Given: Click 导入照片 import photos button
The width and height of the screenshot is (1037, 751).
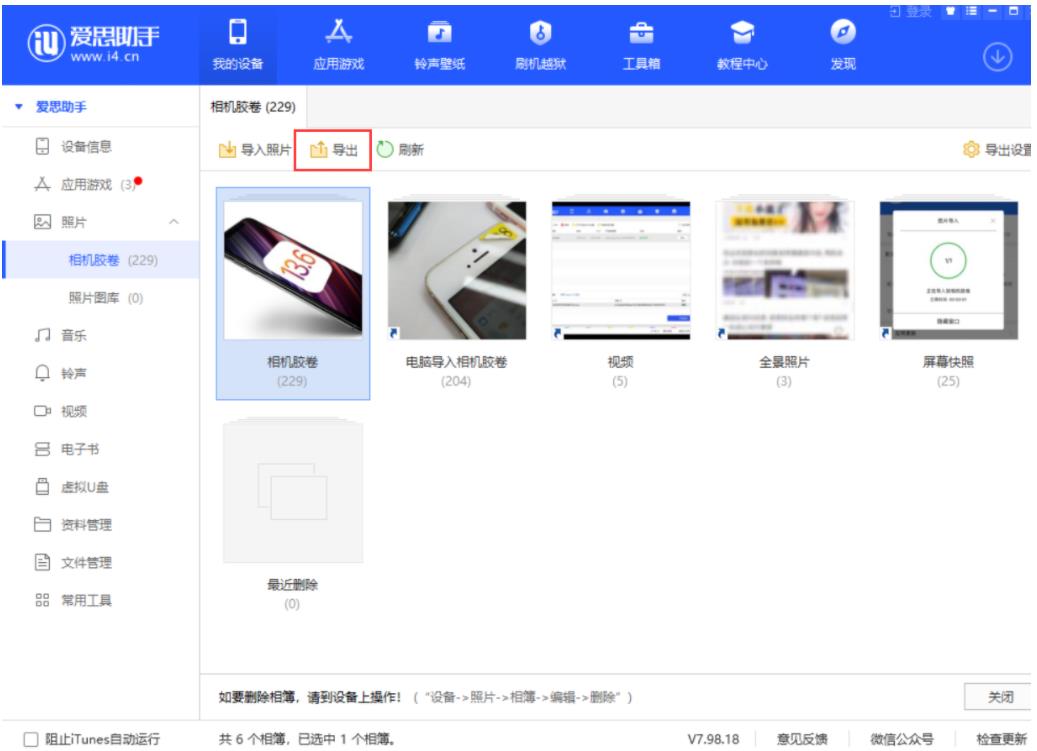Looking at the screenshot, I should (254, 150).
